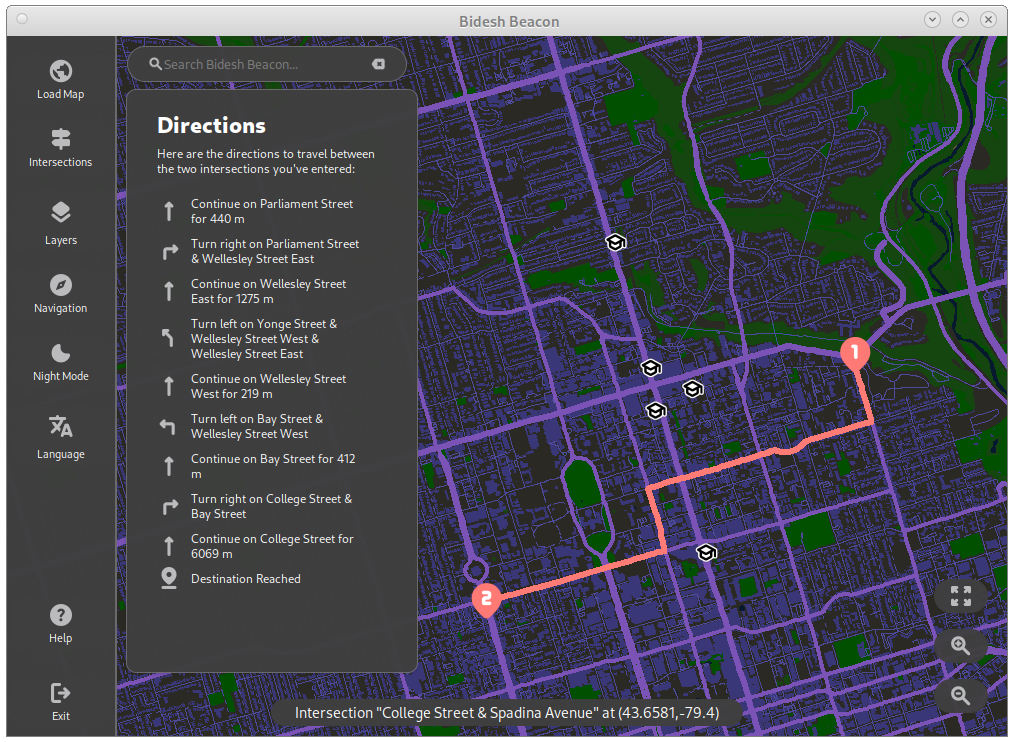Click the fit-to-screen map button
The height and width of the screenshot is (742, 1014).
click(961, 597)
